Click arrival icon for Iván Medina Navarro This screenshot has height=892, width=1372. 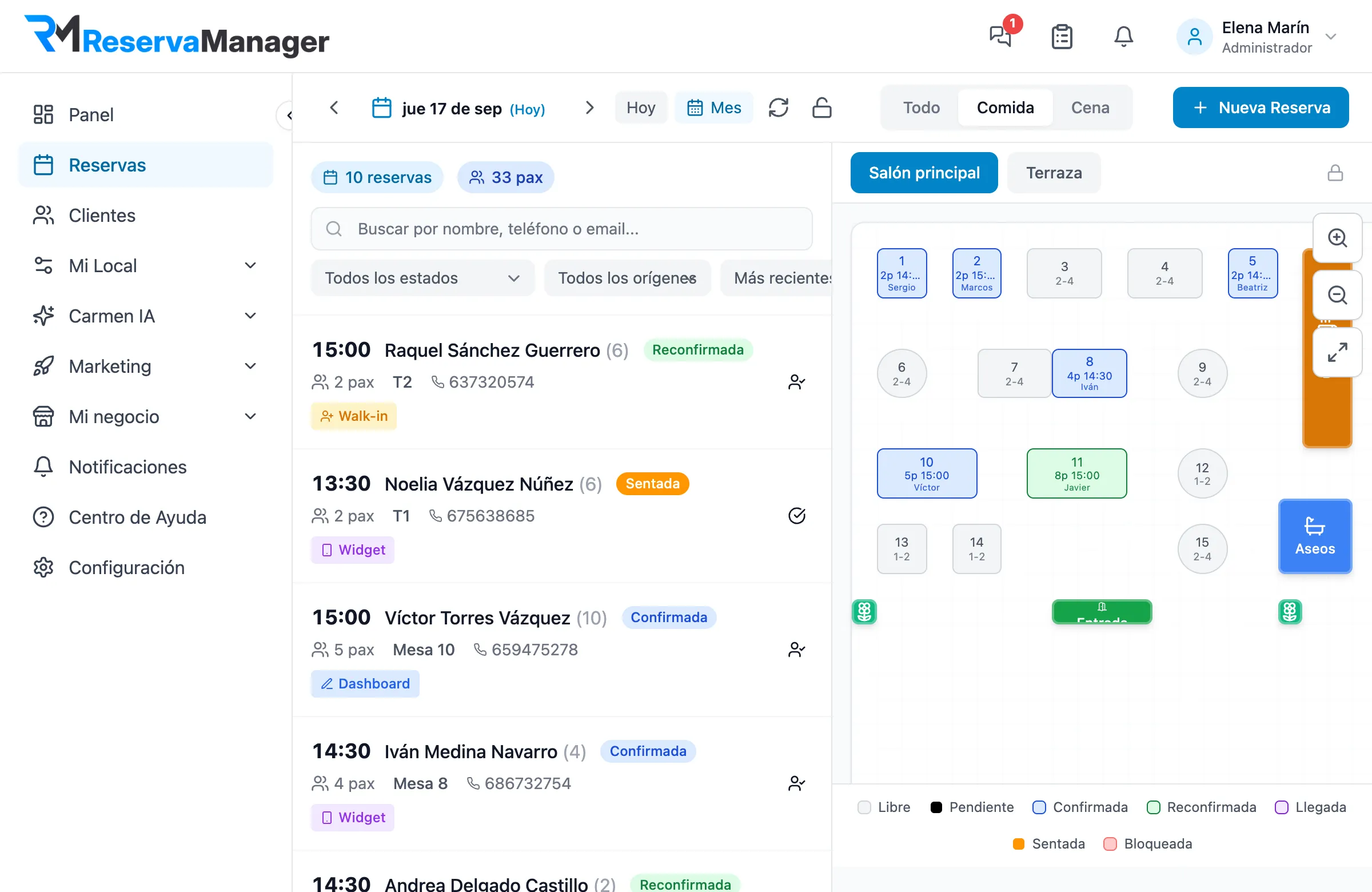[797, 783]
